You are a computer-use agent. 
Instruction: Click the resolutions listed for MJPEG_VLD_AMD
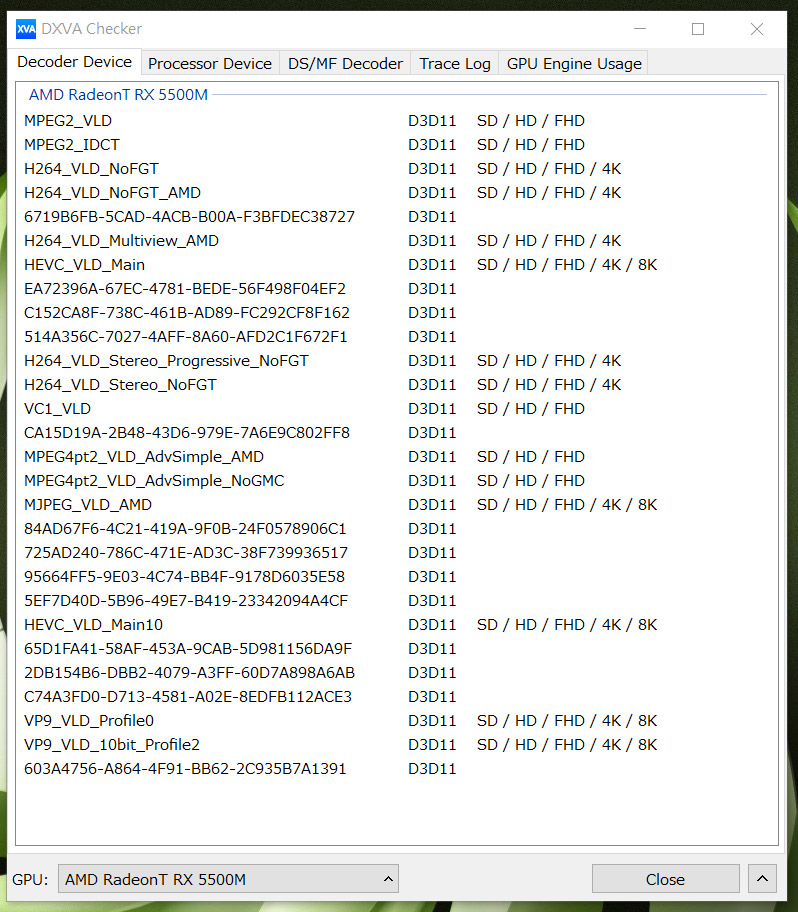[567, 504]
